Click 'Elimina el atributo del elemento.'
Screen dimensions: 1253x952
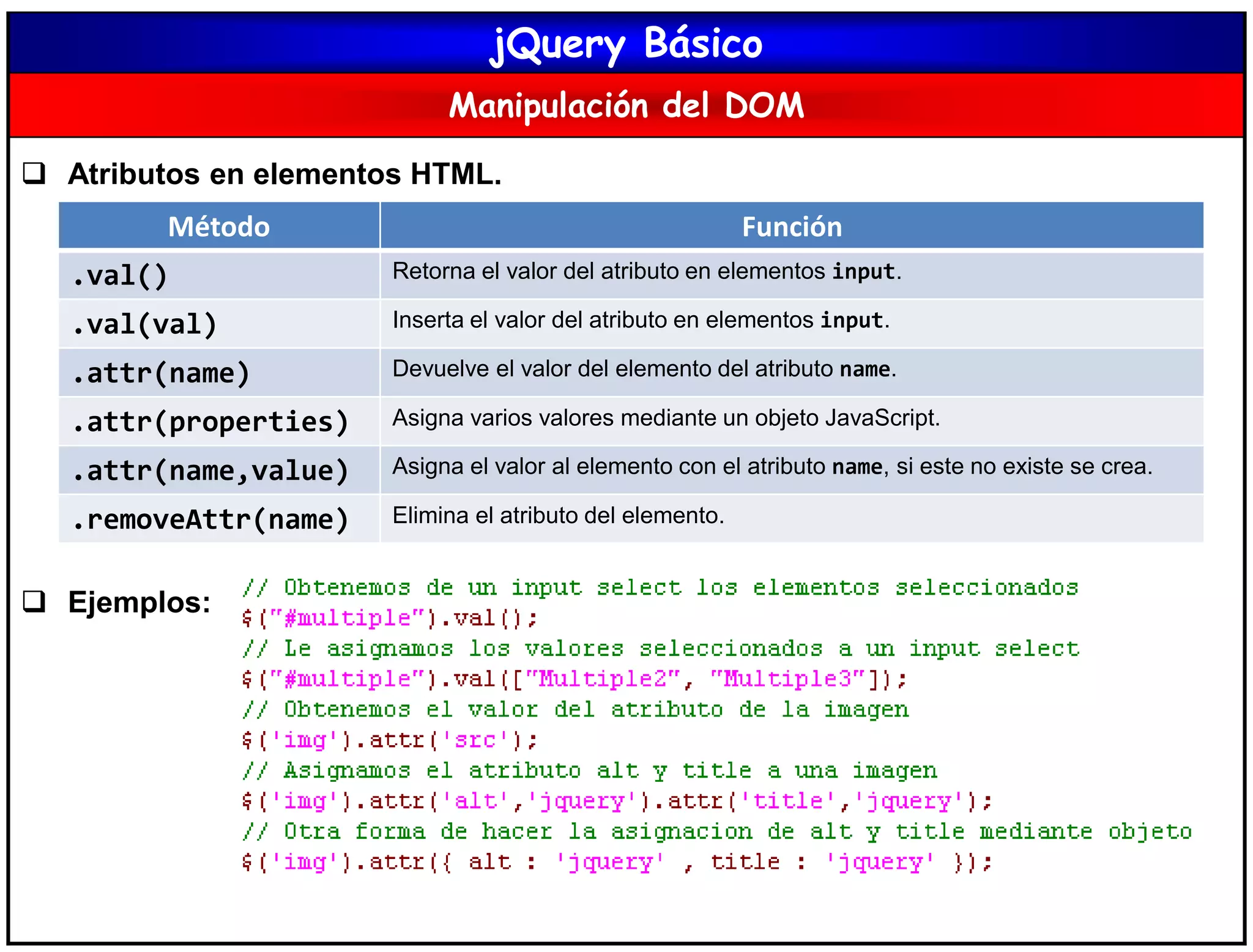558,515
